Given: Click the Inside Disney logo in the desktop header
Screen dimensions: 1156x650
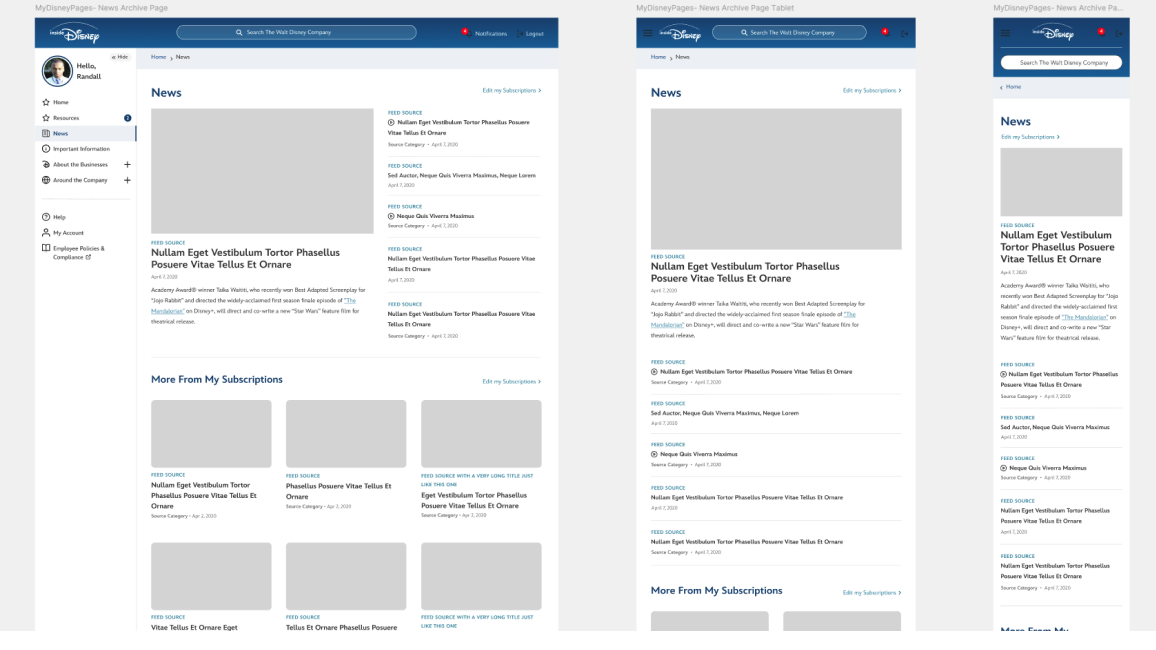Looking at the screenshot, I should (73, 33).
